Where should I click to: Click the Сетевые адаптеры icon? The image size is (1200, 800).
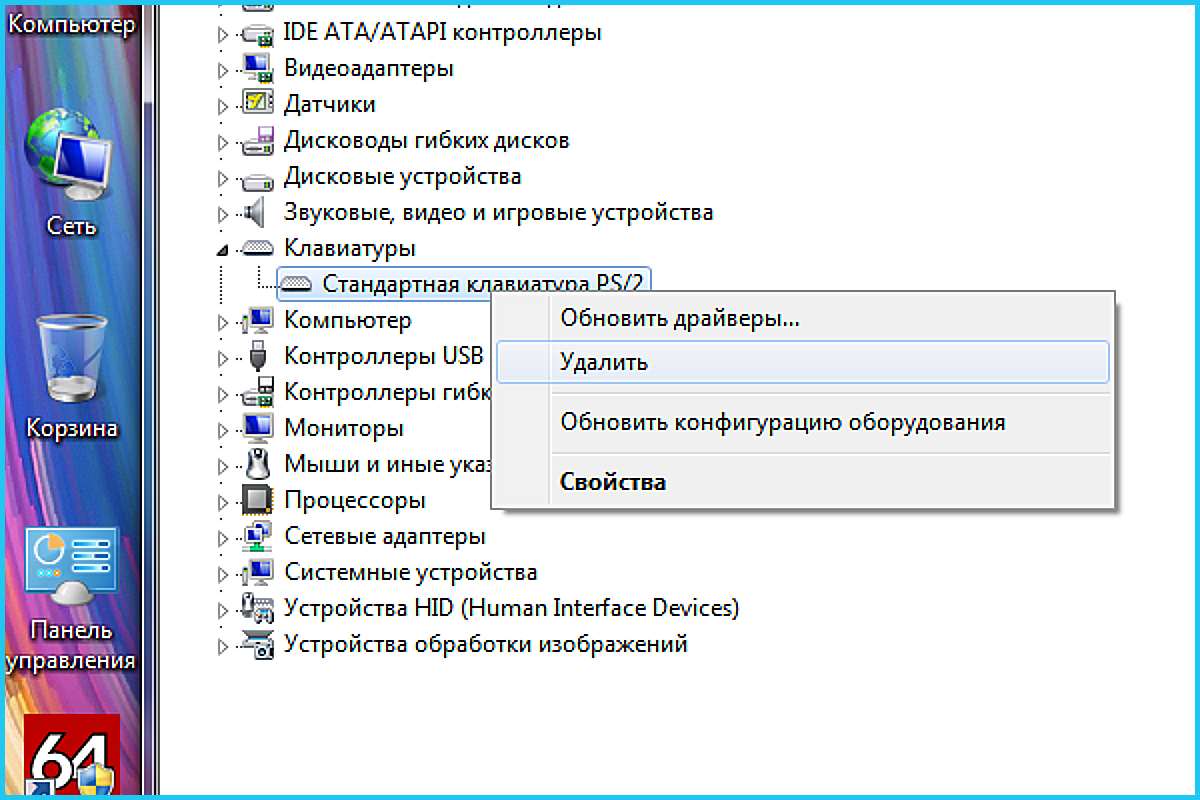258,536
